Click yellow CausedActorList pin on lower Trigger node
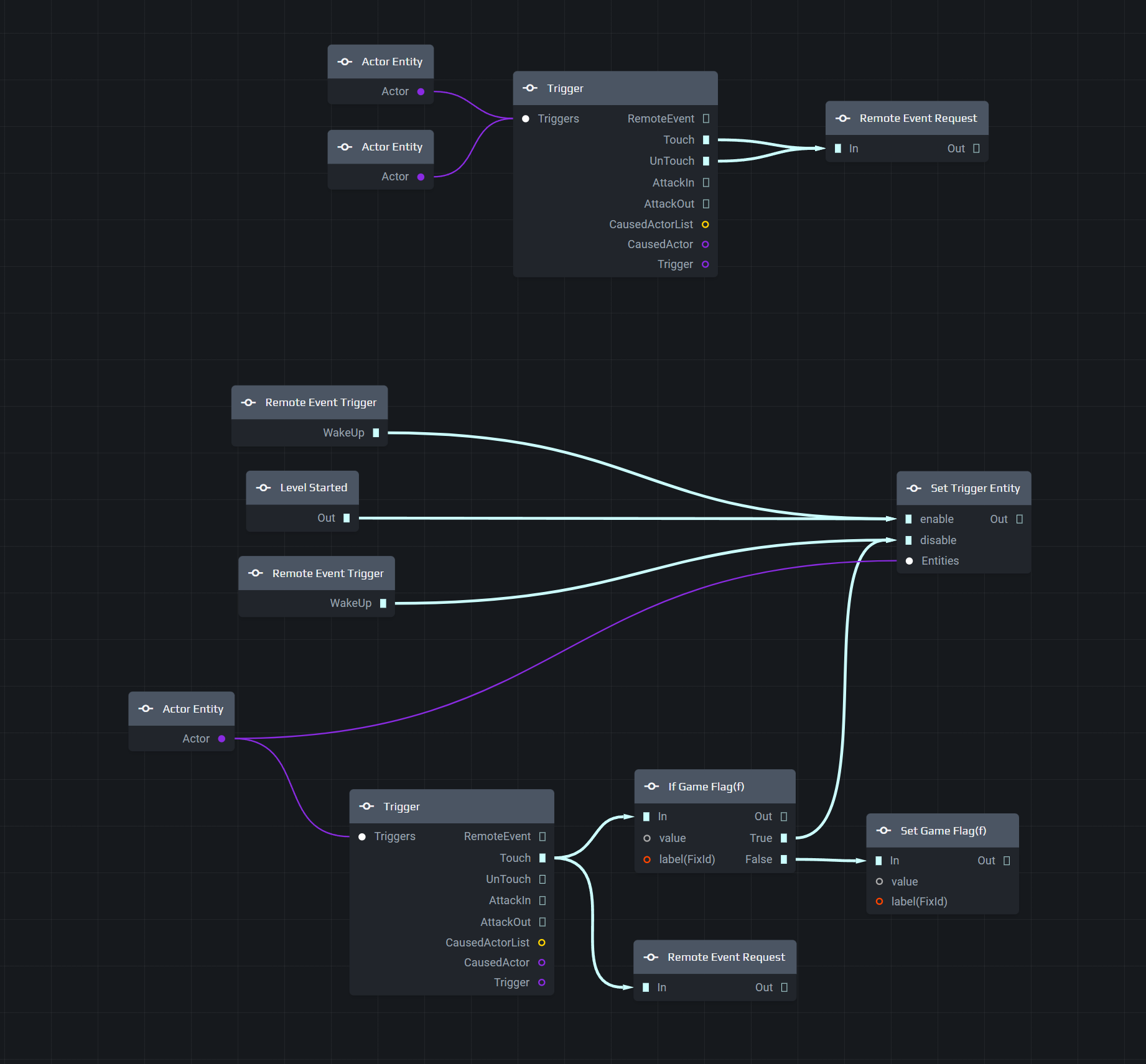The height and width of the screenshot is (1064, 1146). pyautogui.click(x=542, y=943)
